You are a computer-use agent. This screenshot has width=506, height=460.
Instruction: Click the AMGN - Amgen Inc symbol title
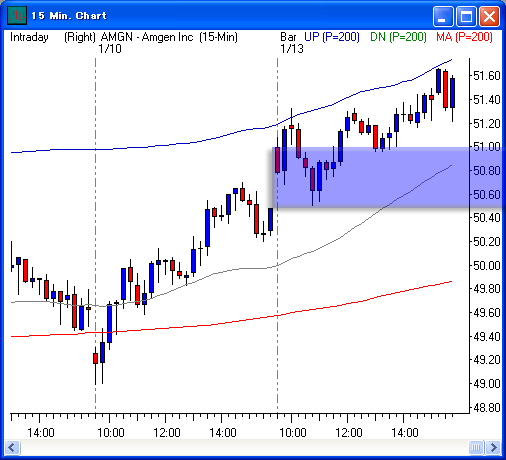(x=147, y=37)
